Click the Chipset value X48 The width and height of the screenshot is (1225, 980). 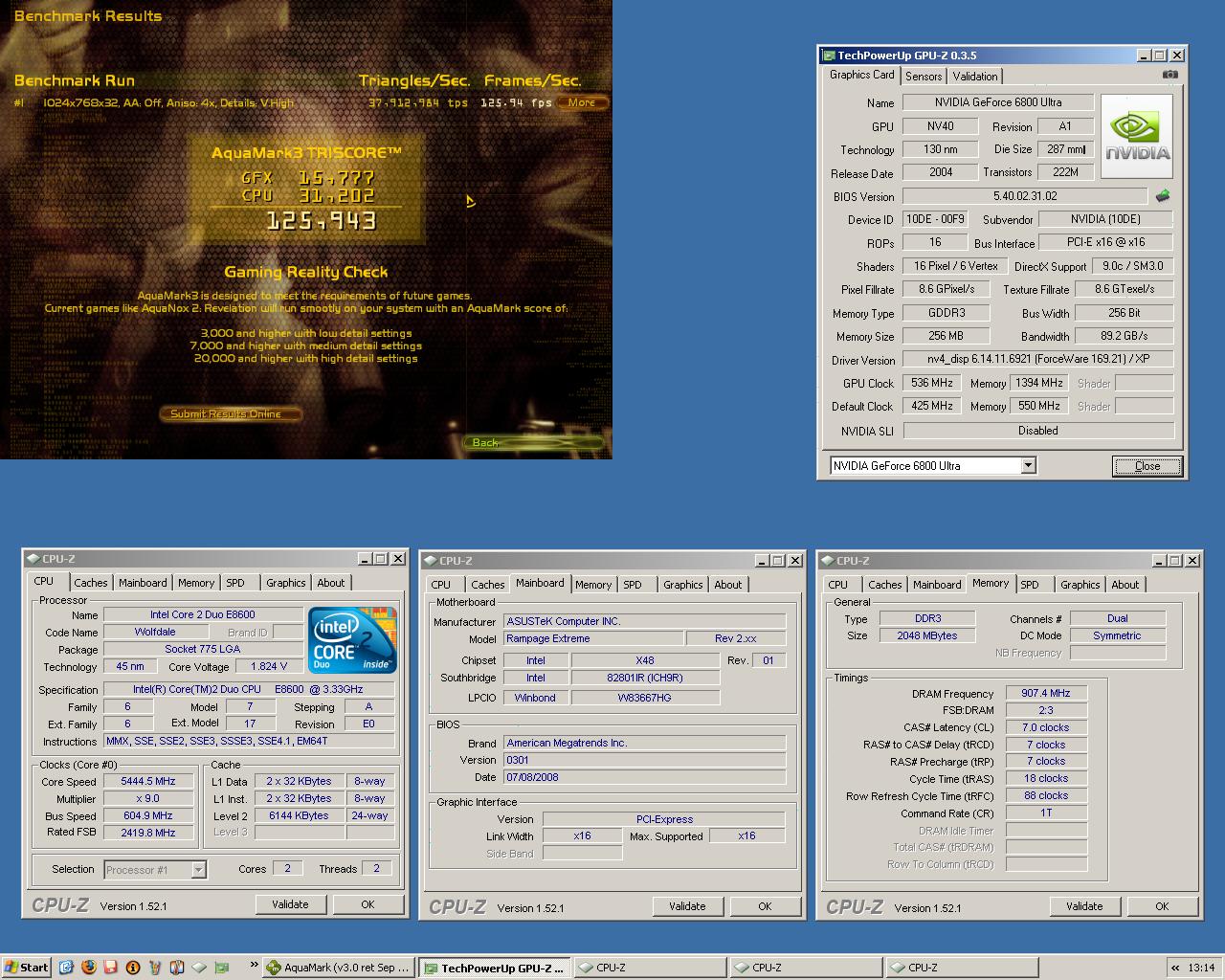(x=645, y=660)
